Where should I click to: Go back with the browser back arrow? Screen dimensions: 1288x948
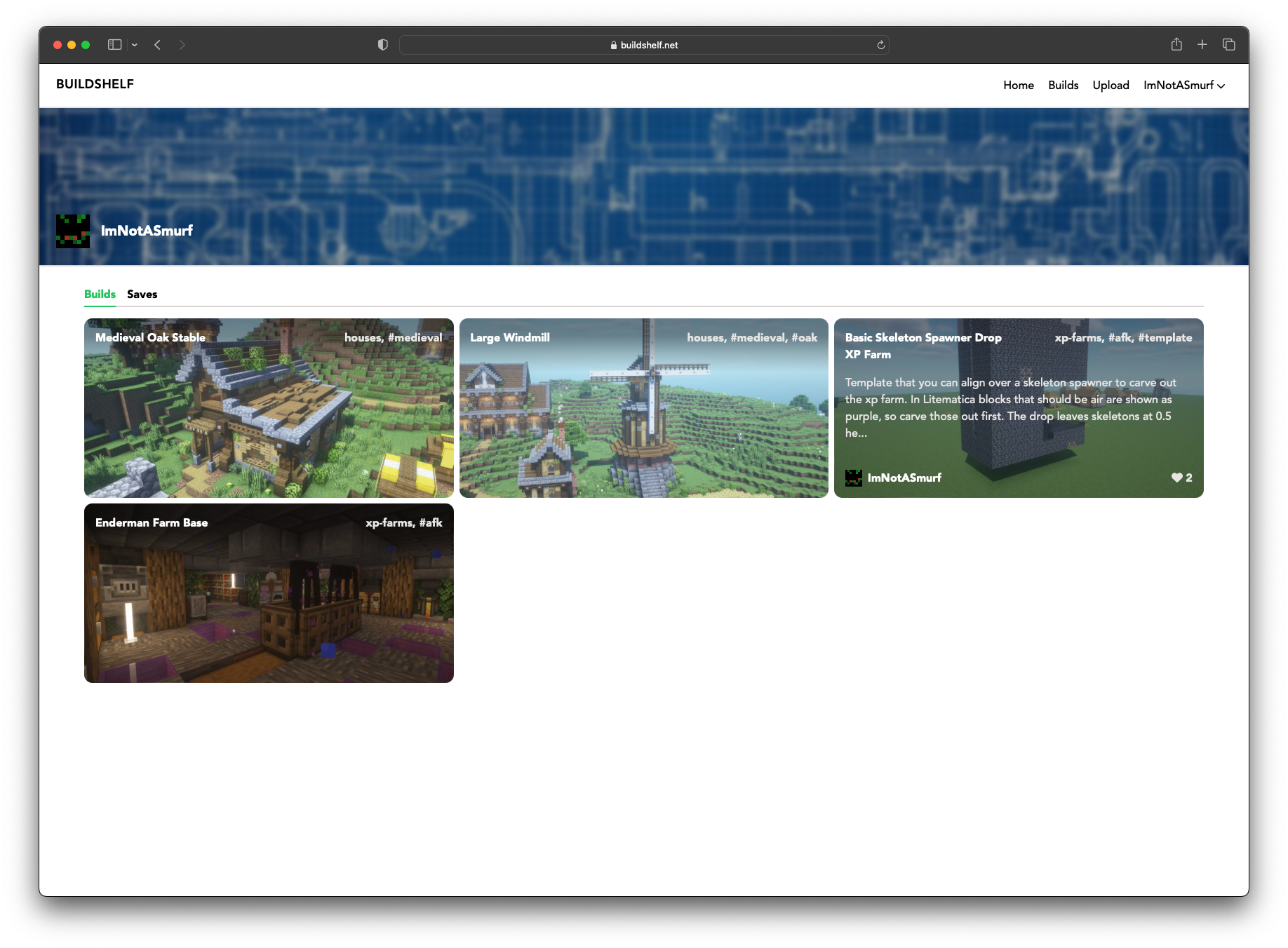[x=158, y=45]
